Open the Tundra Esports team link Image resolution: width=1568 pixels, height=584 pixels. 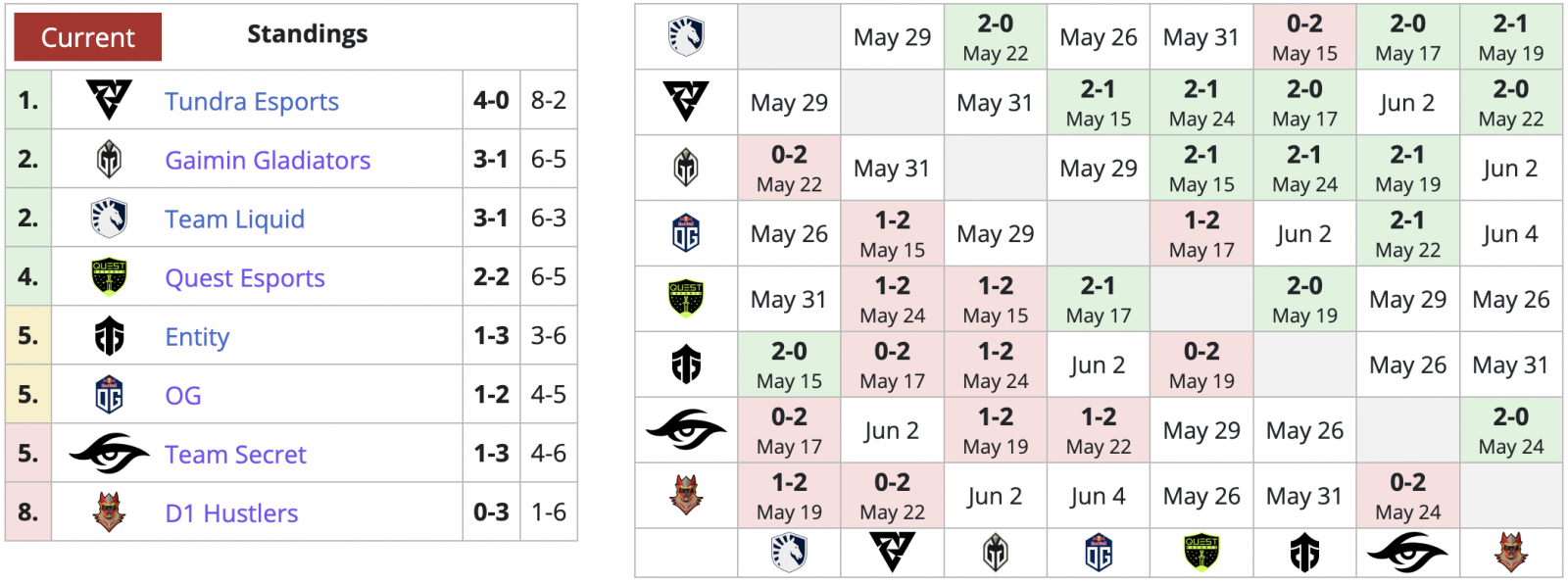pyautogui.click(x=252, y=102)
